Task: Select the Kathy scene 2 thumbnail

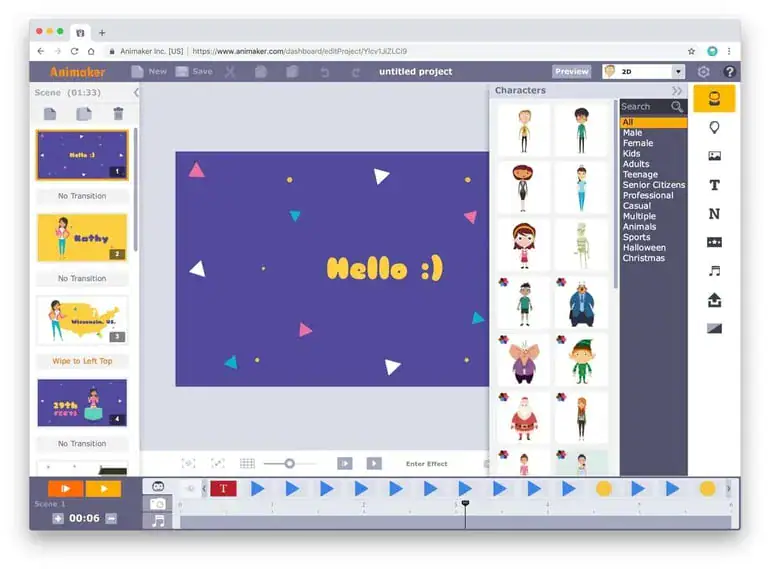Action: tap(82, 238)
